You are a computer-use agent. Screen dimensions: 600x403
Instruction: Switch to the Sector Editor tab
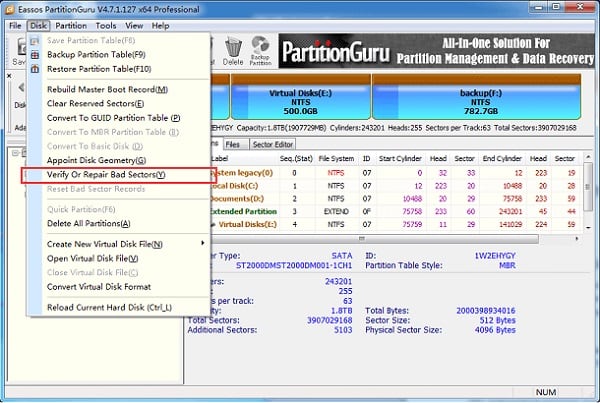(x=272, y=144)
